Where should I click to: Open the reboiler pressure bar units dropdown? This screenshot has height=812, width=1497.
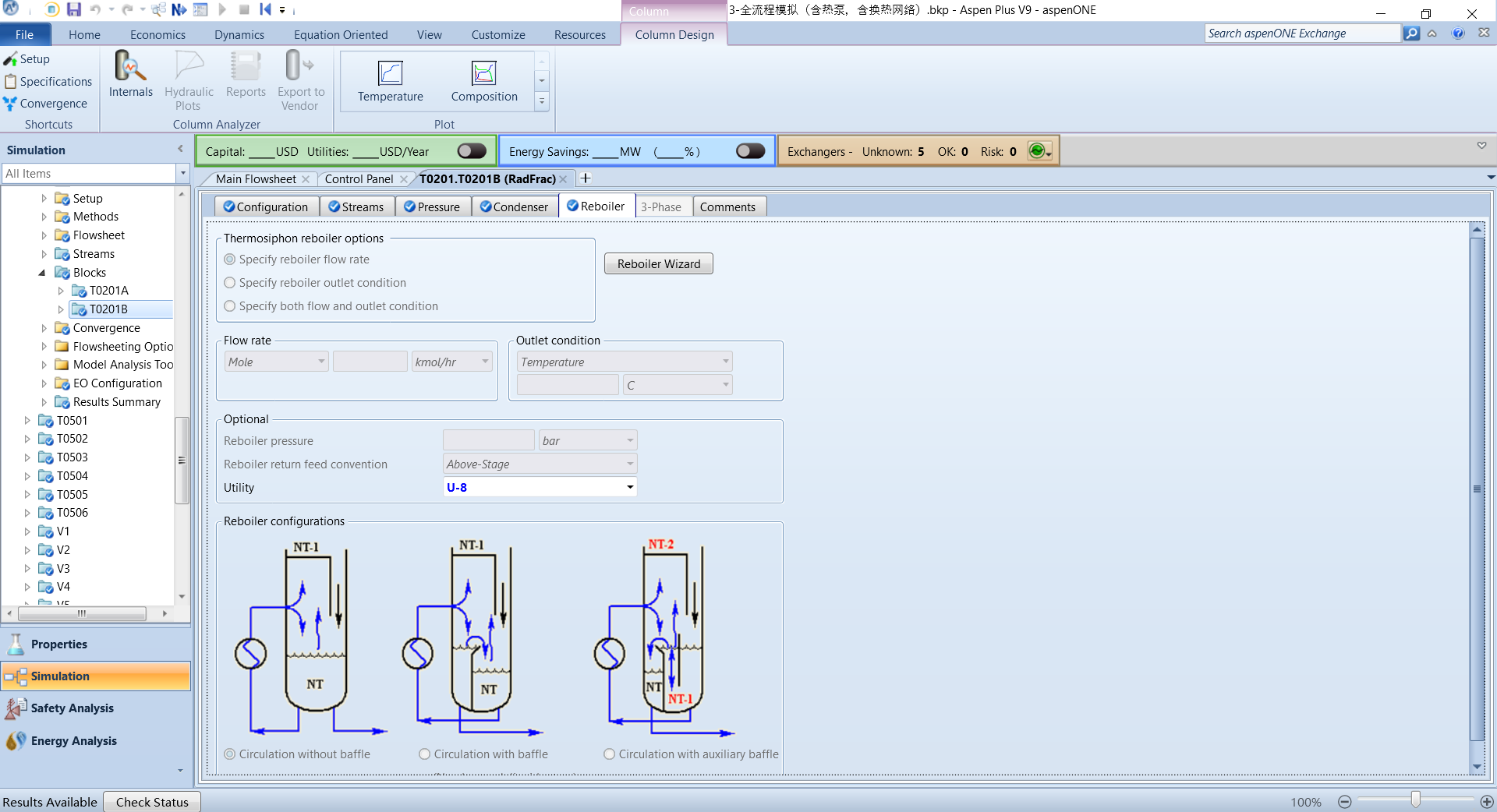[630, 441]
